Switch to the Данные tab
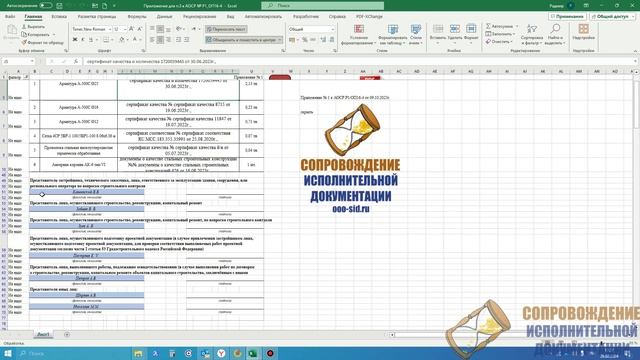Screen dimensions: 640x360 point(164,17)
